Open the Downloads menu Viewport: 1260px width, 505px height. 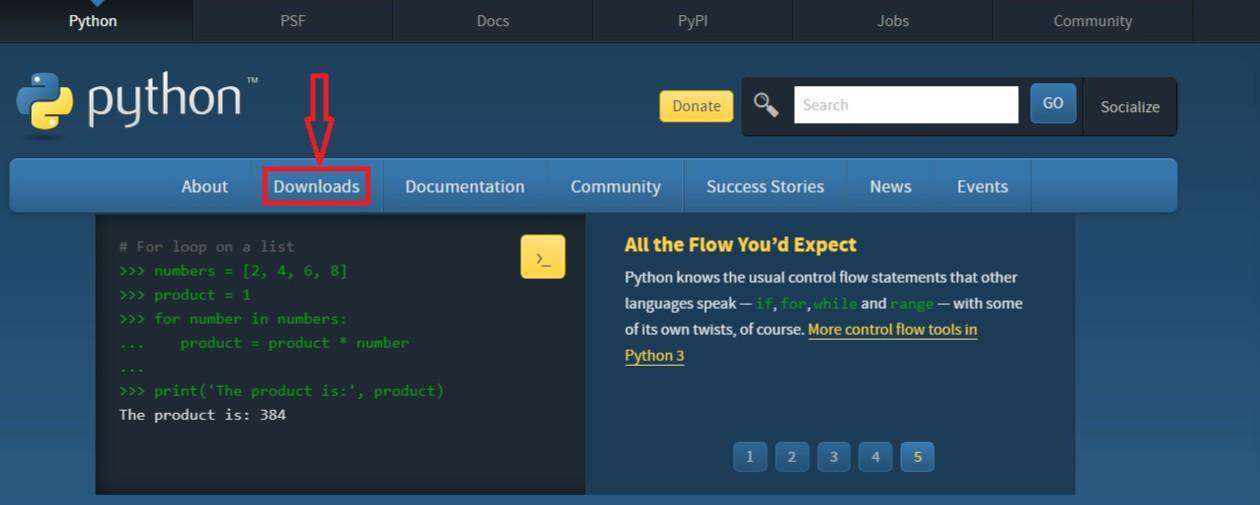coord(317,186)
